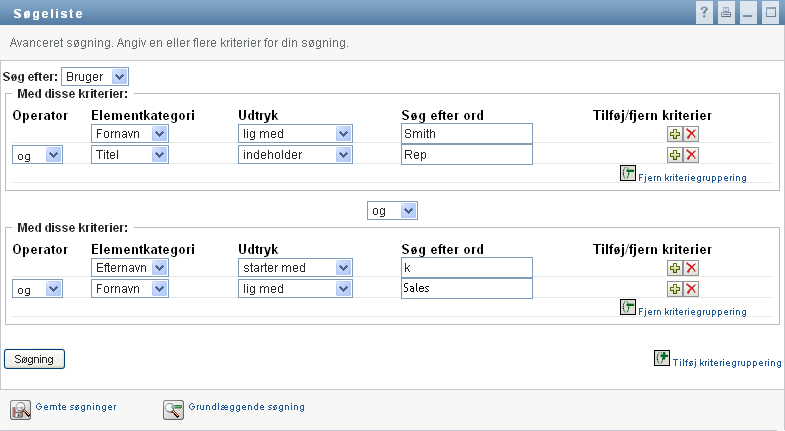Screen dimensions: 785x431
Task: Click the help question mark icon
Action: click(705, 13)
